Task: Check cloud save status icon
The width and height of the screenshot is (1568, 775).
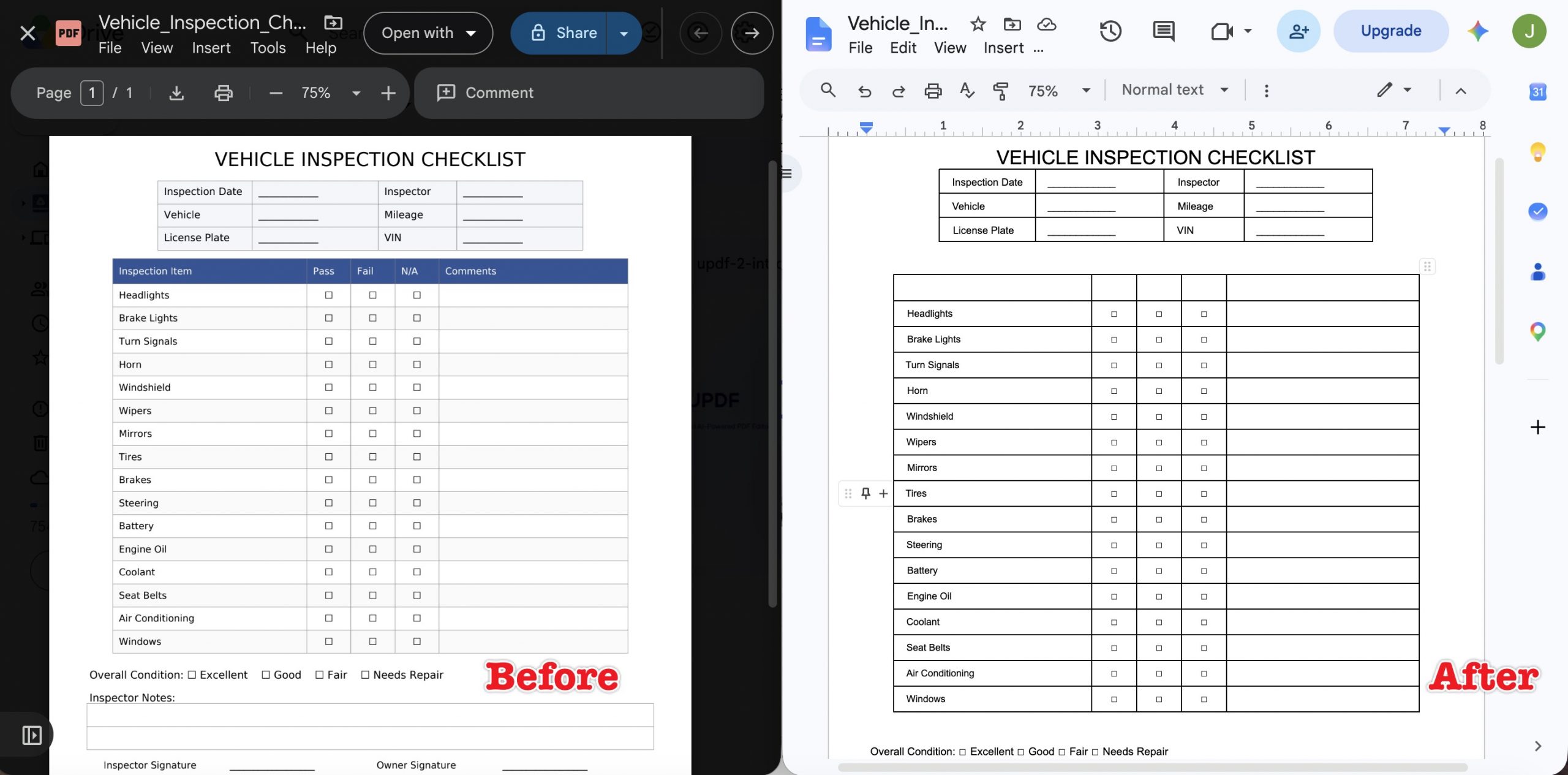Action: pyautogui.click(x=1046, y=24)
